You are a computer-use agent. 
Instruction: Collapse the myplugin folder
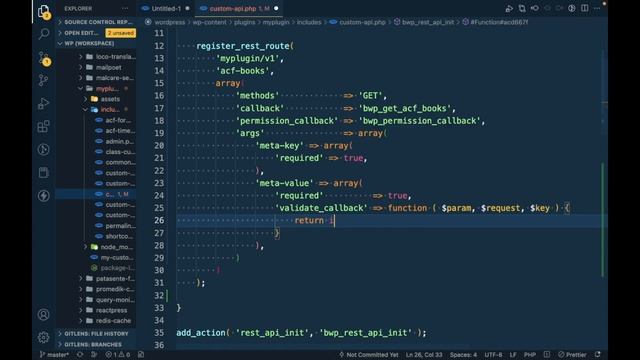point(107,89)
